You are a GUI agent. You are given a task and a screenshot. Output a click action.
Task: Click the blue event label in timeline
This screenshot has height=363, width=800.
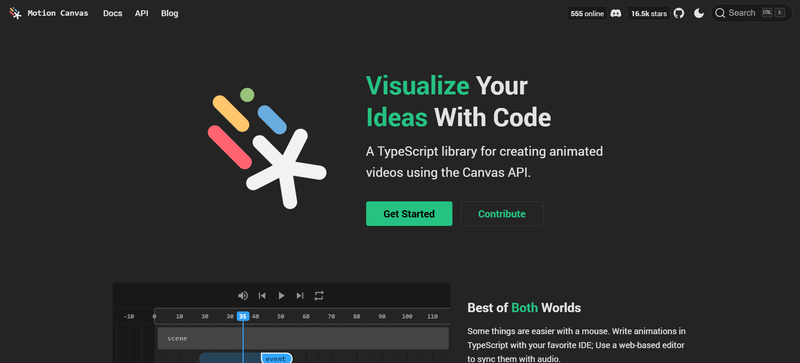coord(276,358)
